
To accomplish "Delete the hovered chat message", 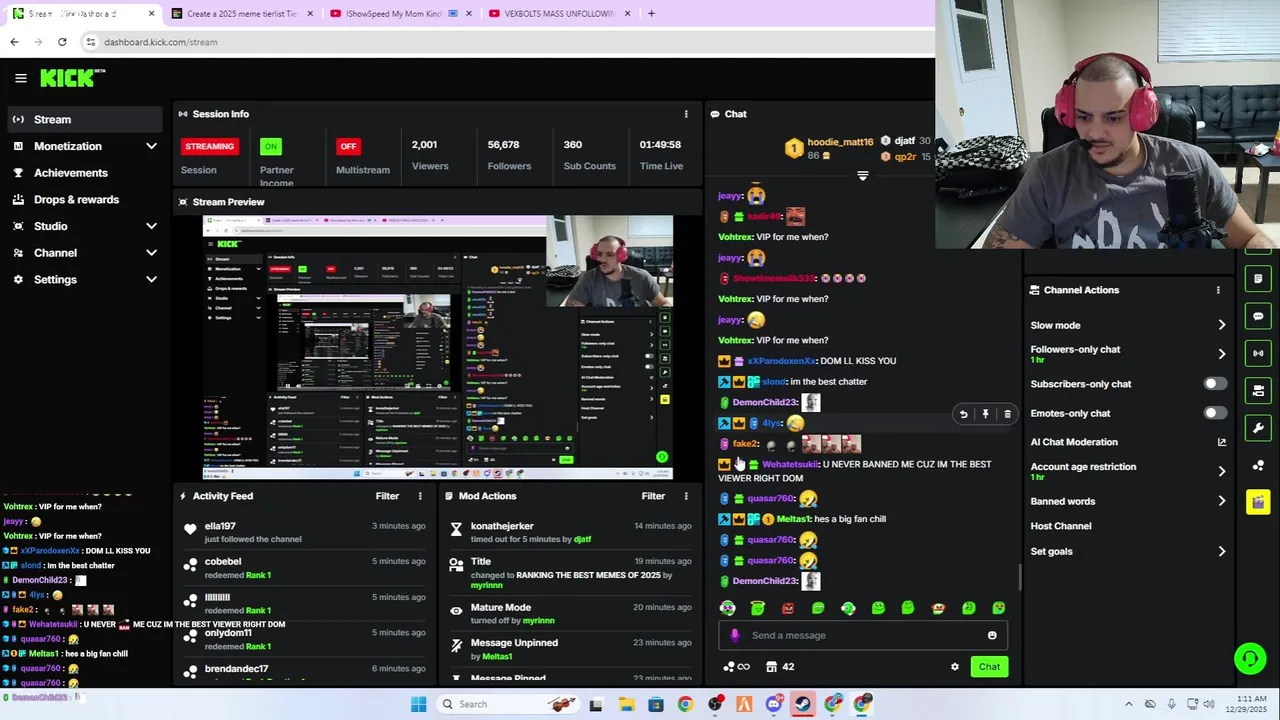I will (1007, 414).
